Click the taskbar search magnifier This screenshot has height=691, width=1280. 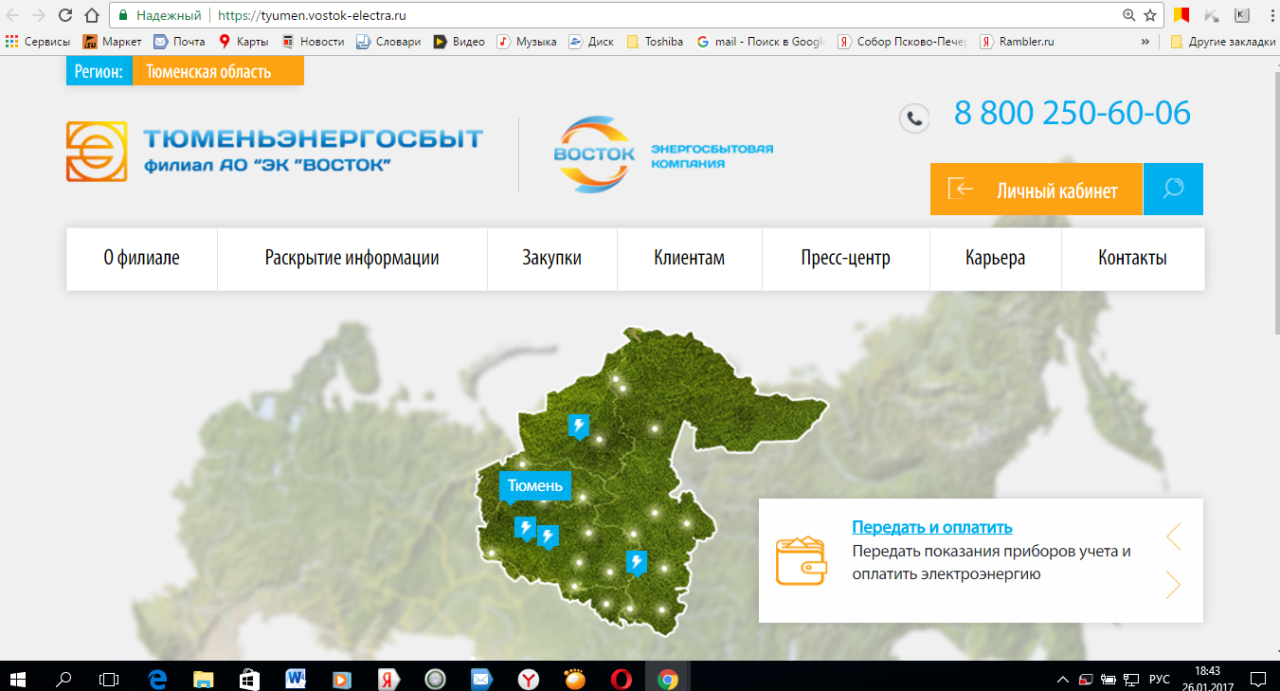pos(64,678)
